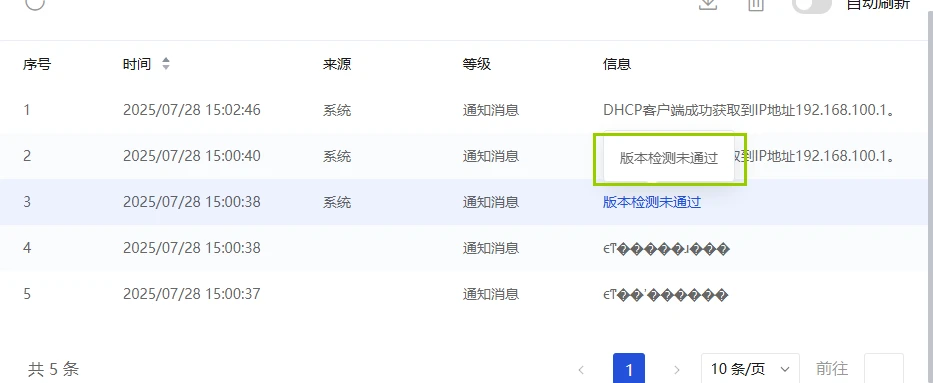The height and width of the screenshot is (383, 933).
Task: Click the garbled message in row 5
Action: point(665,294)
